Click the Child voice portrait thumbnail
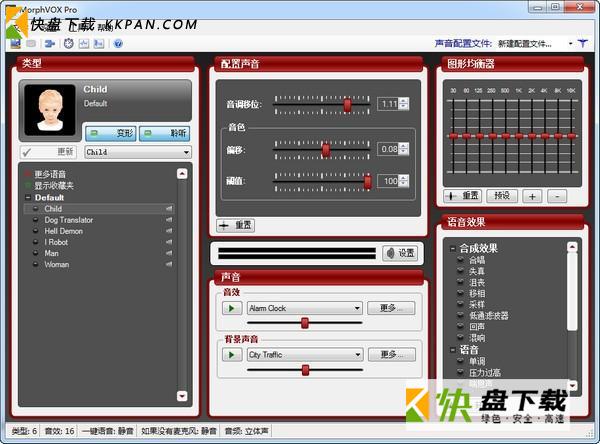The height and width of the screenshot is (444, 600). (50, 110)
